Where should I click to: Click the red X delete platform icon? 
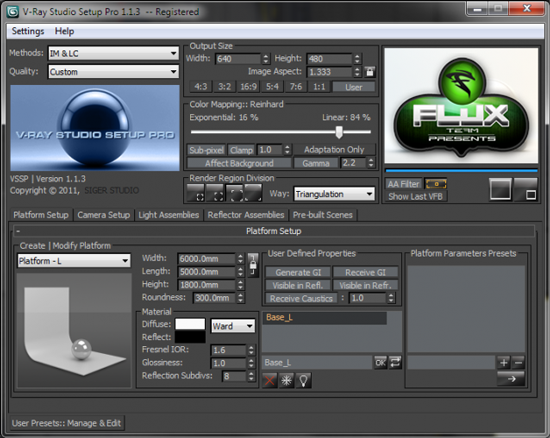(269, 380)
